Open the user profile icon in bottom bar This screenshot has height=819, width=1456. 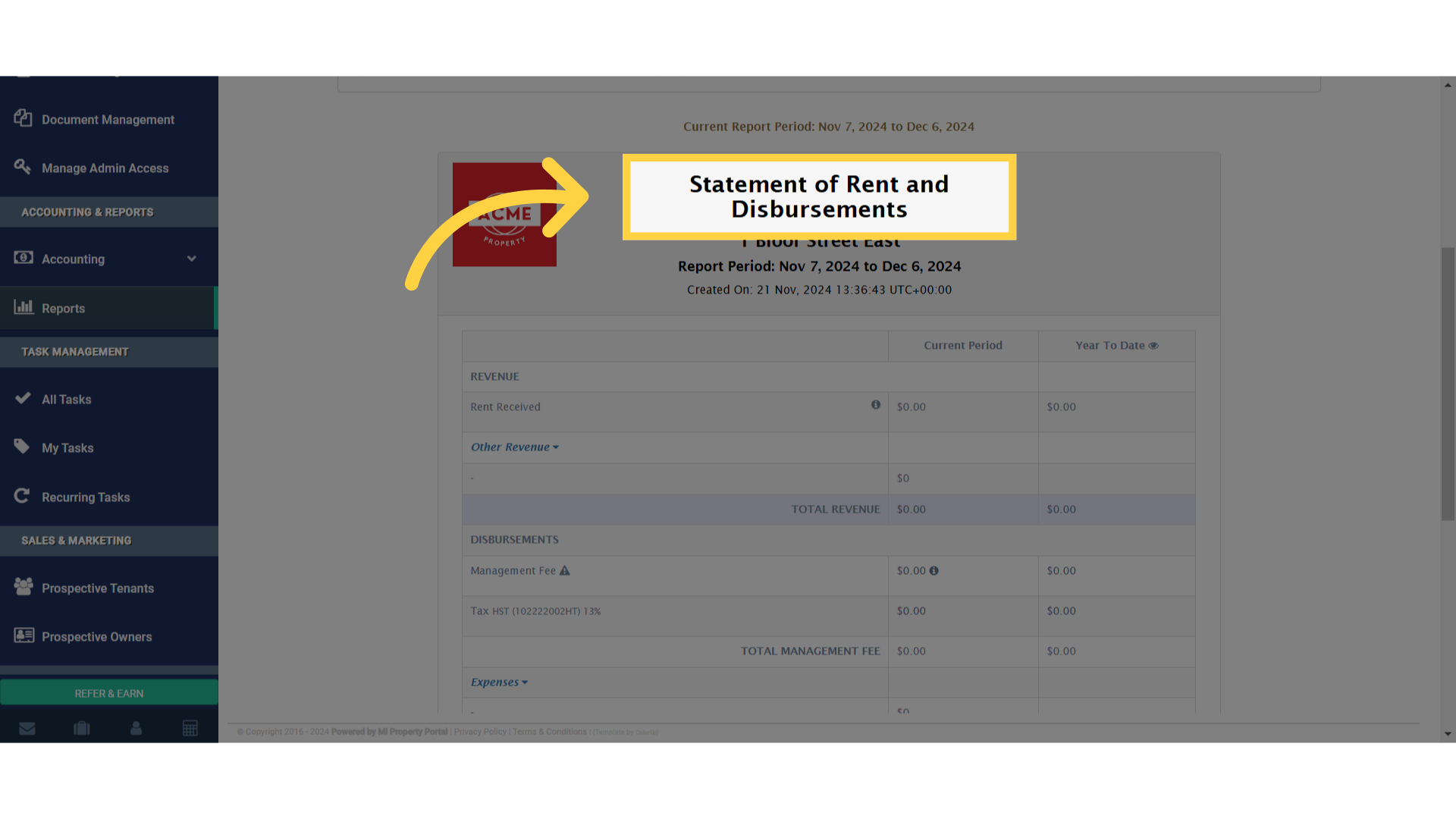tap(136, 728)
